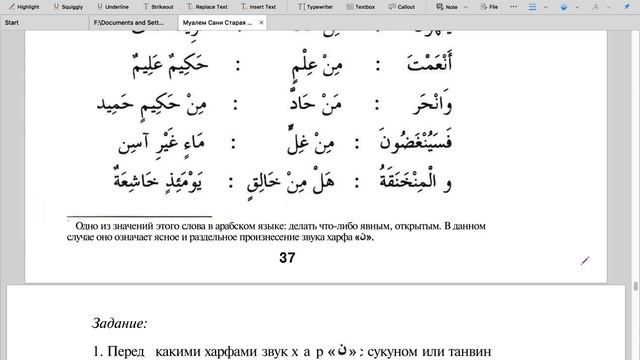
Task: Click the footnote line starting "случае оно означает"
Action: (220, 237)
